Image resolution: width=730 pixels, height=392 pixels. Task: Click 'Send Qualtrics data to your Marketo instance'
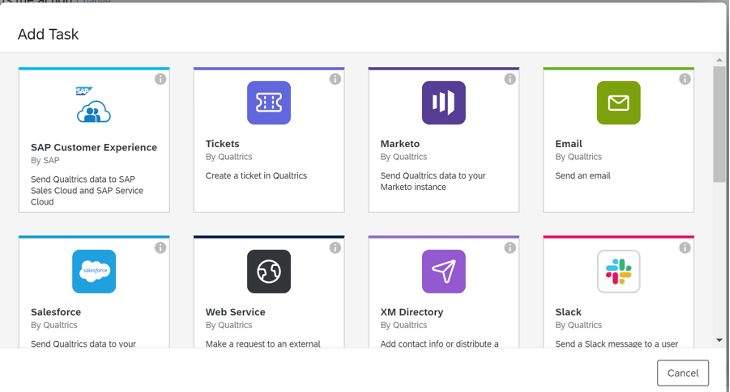pos(433,181)
